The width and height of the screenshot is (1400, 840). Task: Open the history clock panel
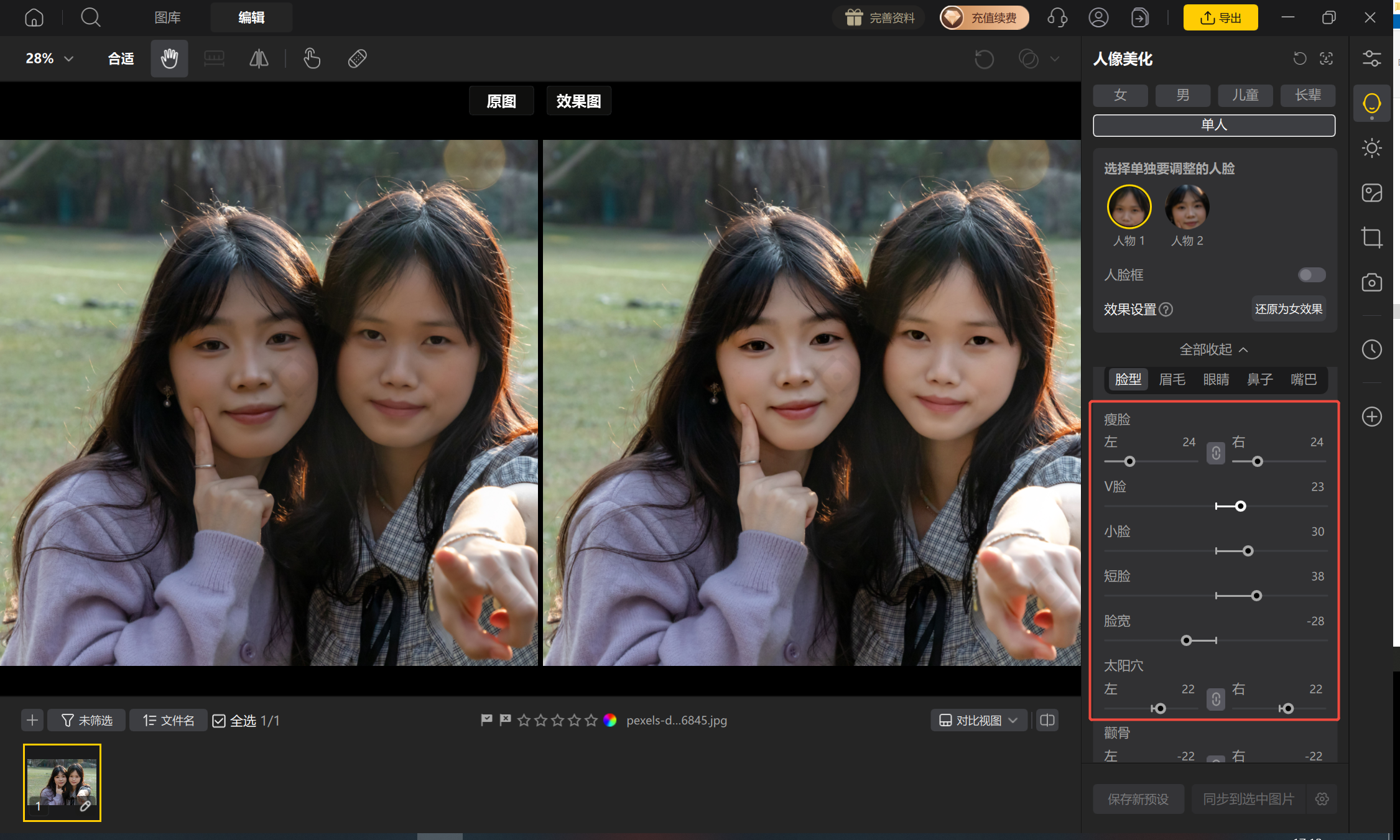(1371, 349)
